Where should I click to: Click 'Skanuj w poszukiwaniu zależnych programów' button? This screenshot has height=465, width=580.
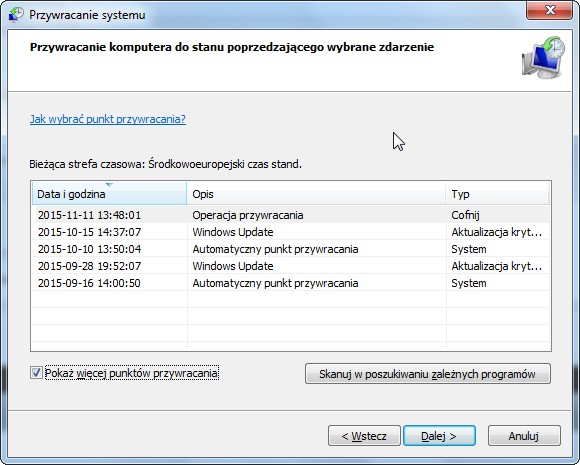pyautogui.click(x=428, y=374)
